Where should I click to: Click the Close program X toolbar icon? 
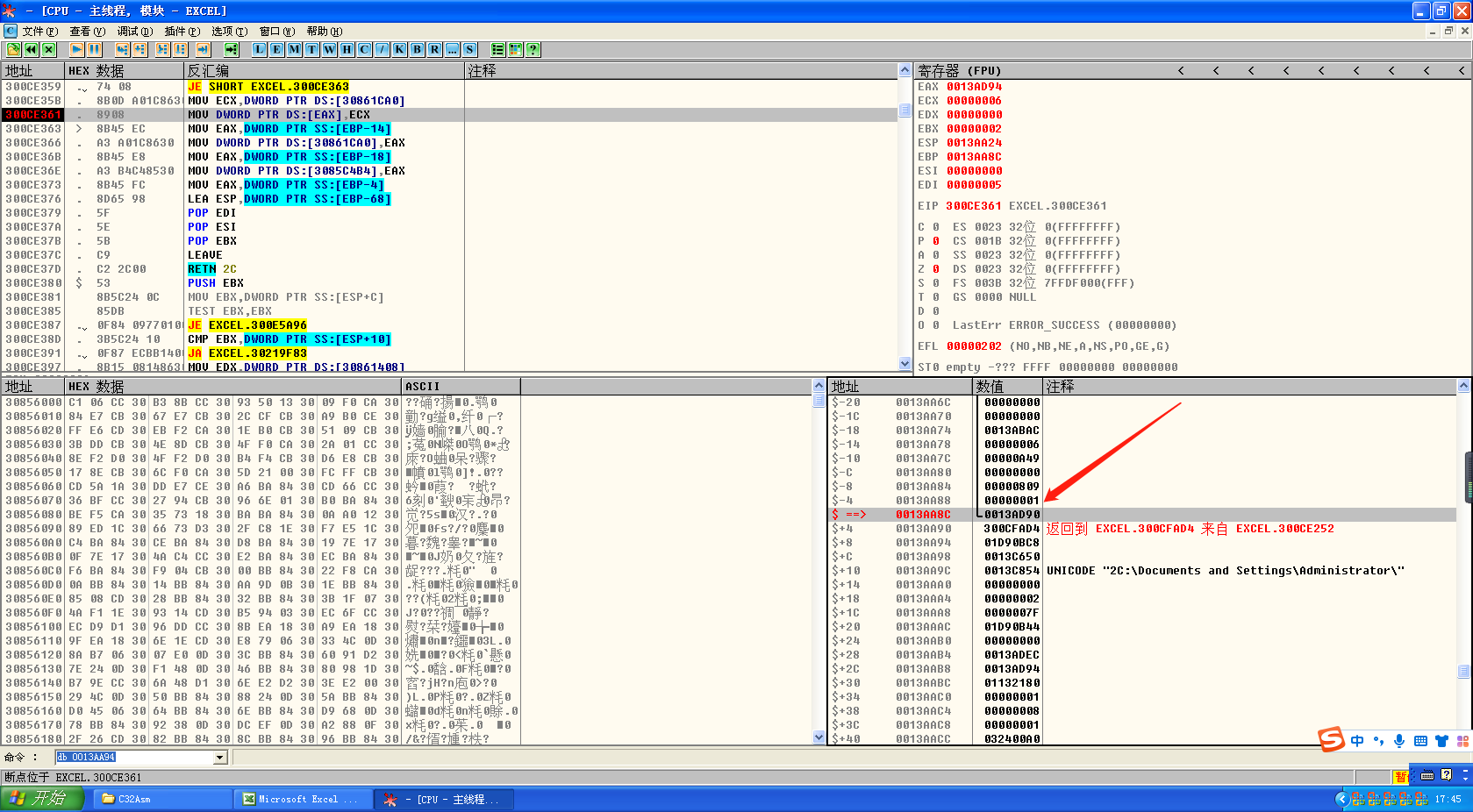click(48, 50)
